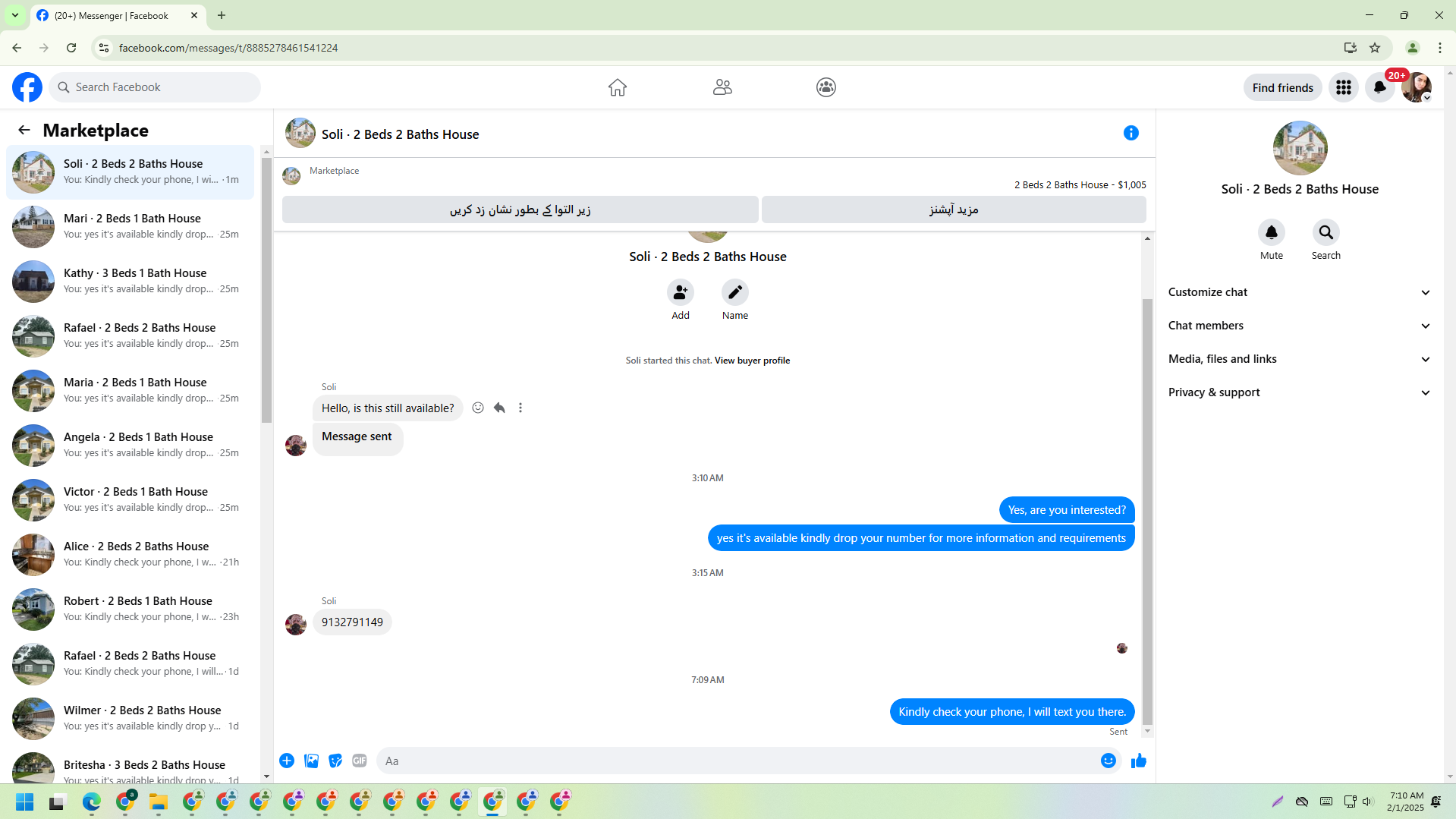React to 'Hello, is this still available?' message
Viewport: 1456px width, 819px height.
tap(478, 408)
